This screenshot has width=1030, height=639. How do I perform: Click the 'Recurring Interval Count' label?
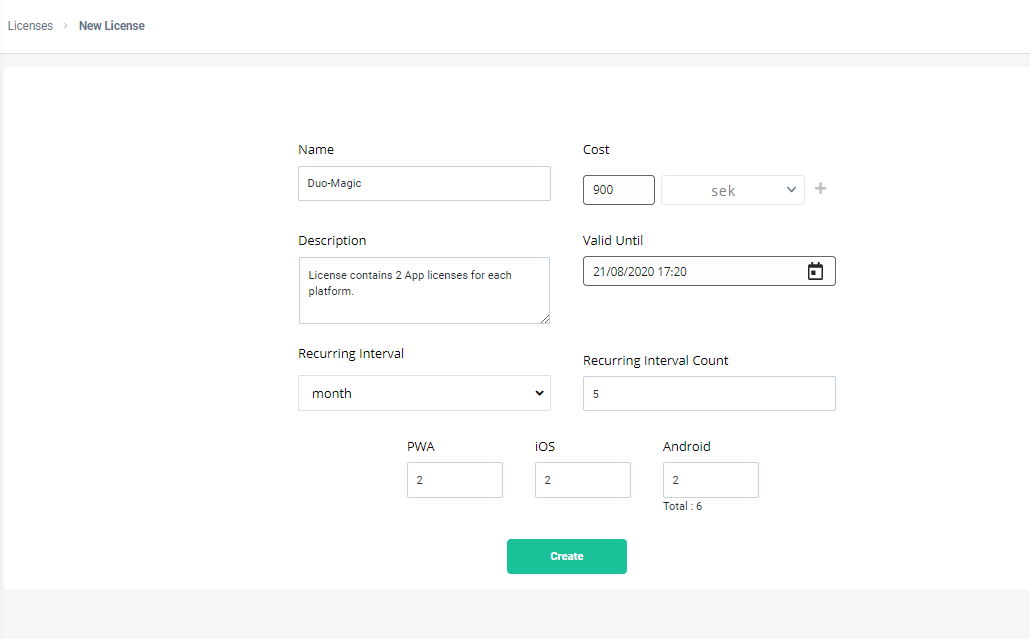[x=656, y=361]
